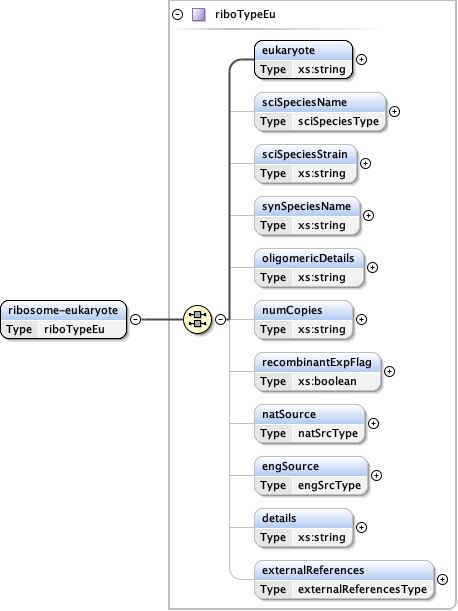
Task: Expand the synSpeciesName element
Action: (368, 215)
